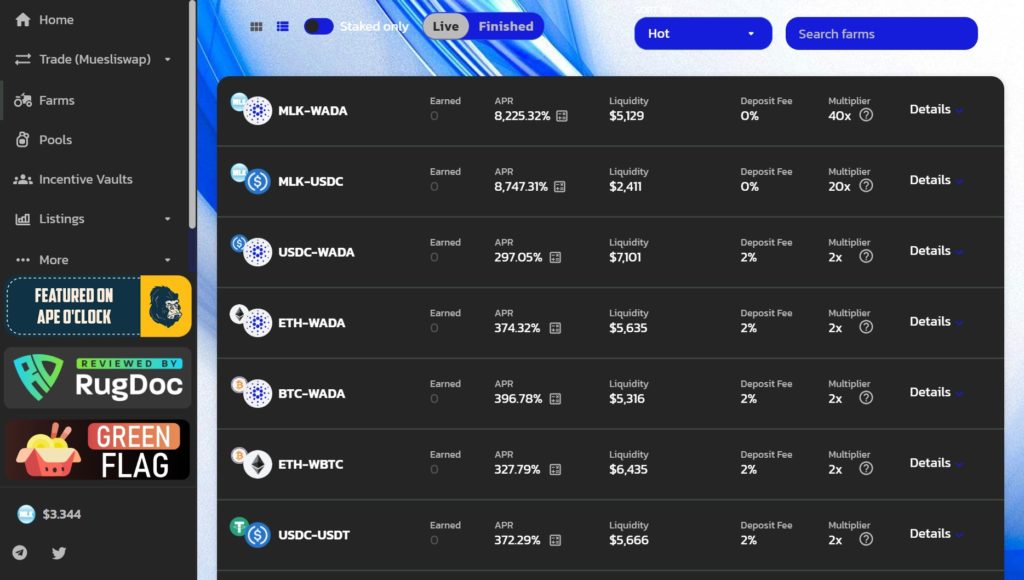Open the Telegram icon in the sidebar
Image resolution: width=1024 pixels, height=580 pixels.
click(x=20, y=553)
